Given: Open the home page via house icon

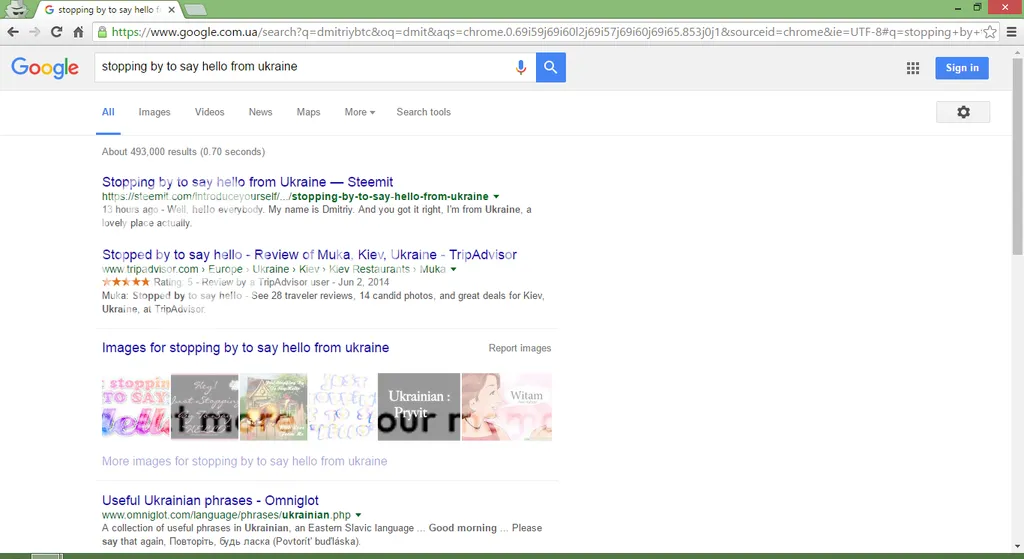Looking at the screenshot, I should tap(78, 32).
